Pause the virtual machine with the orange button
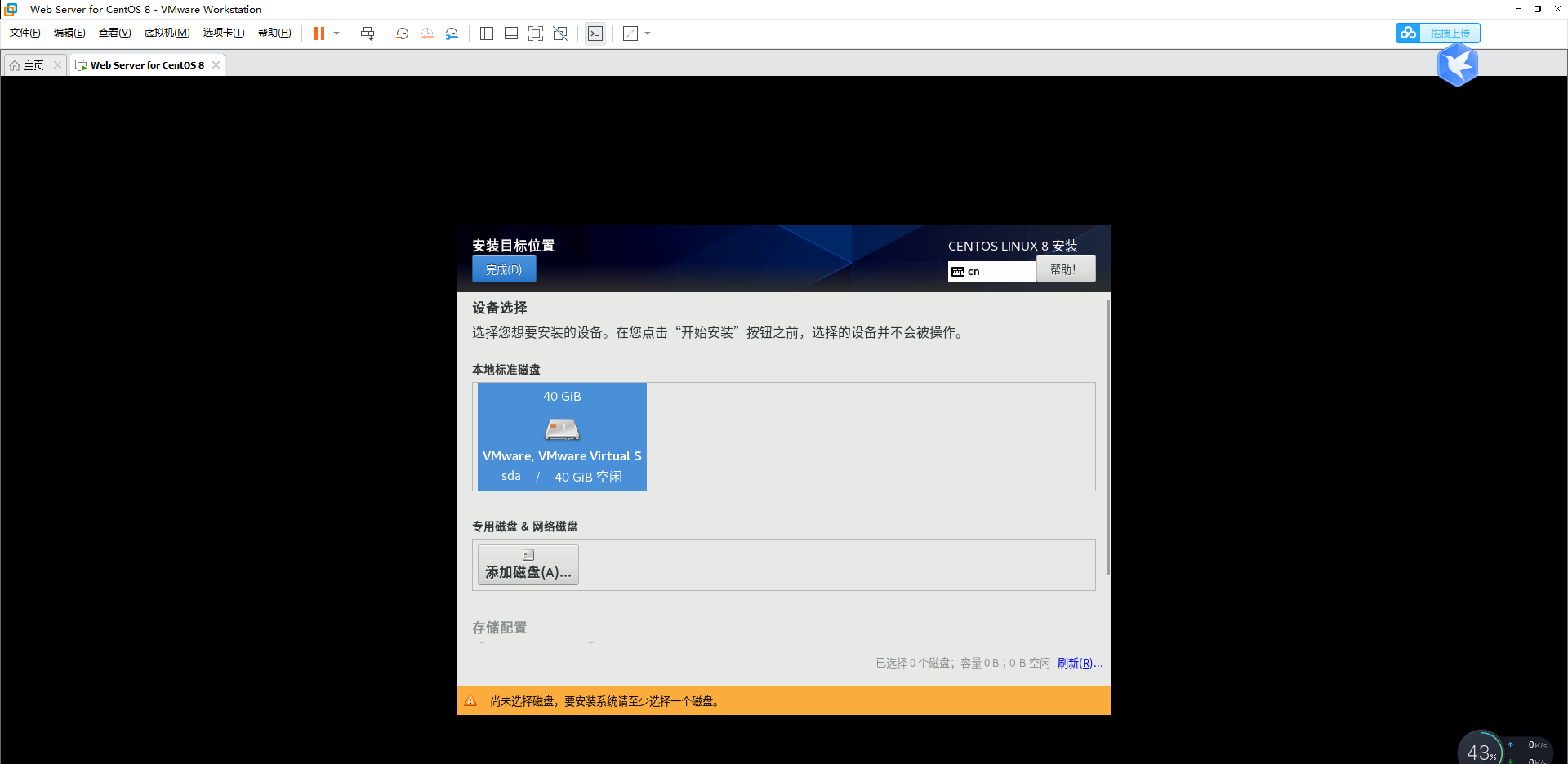 (x=319, y=33)
